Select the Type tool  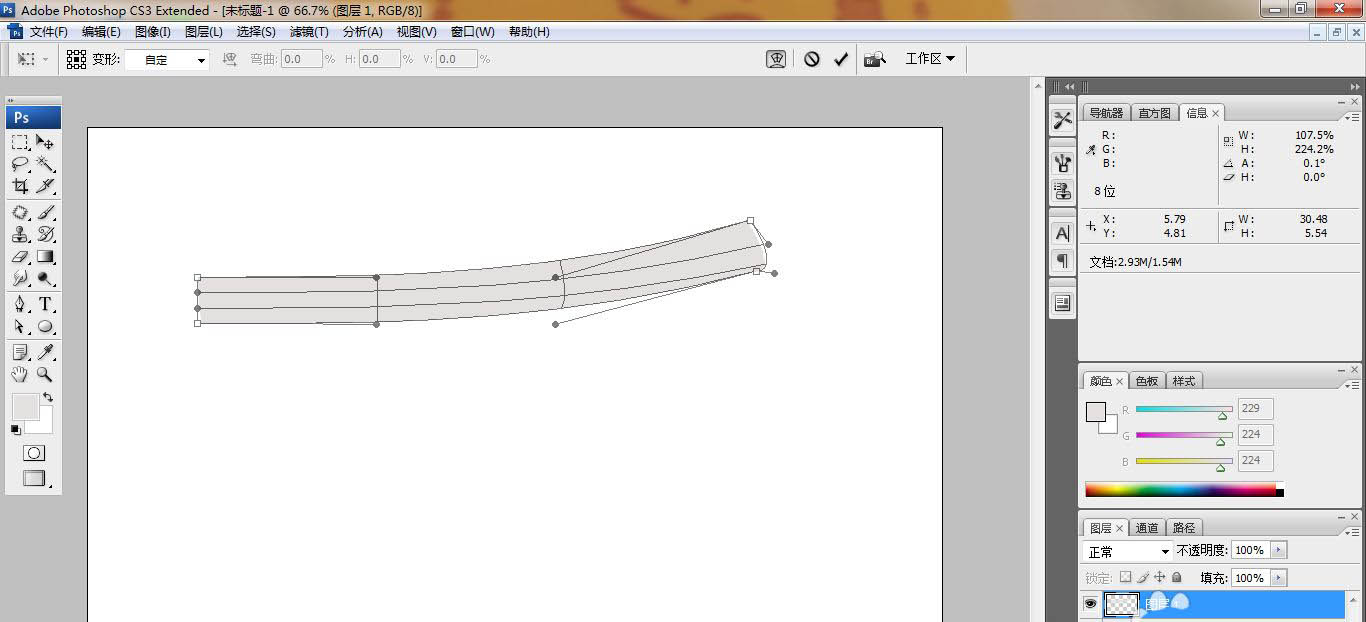pyautogui.click(x=45, y=305)
